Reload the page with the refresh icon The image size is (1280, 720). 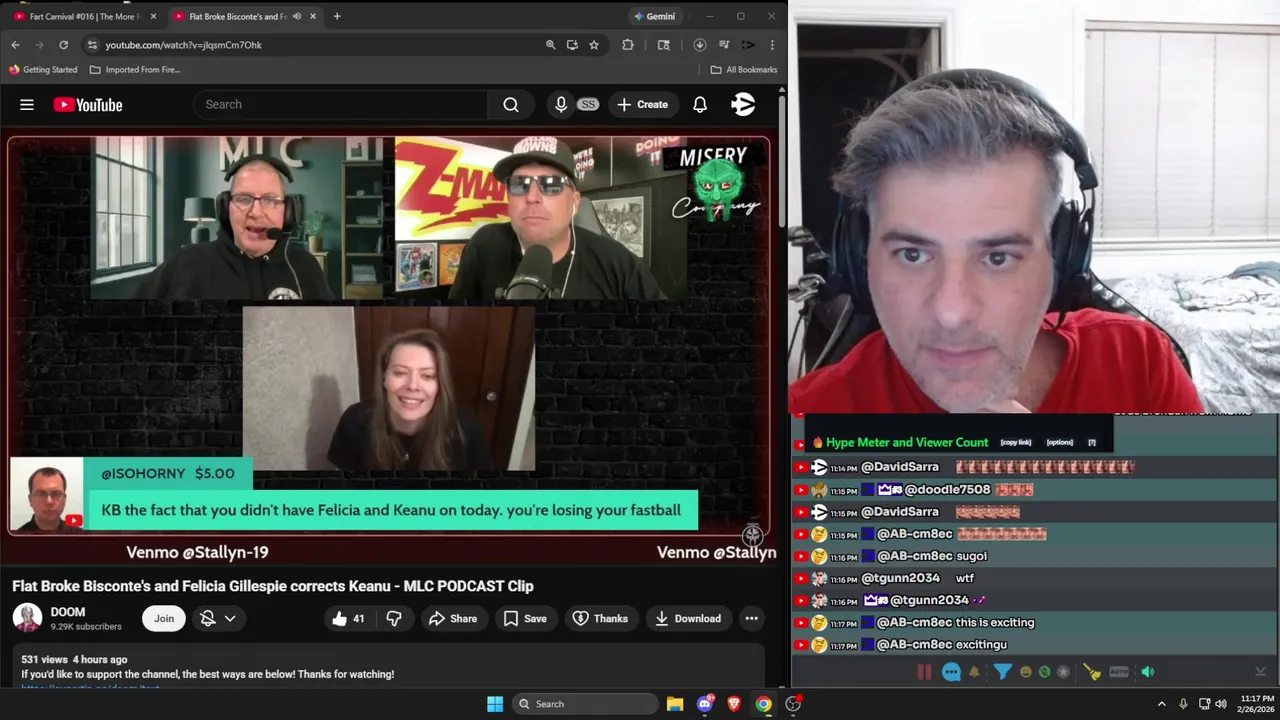pos(63,44)
